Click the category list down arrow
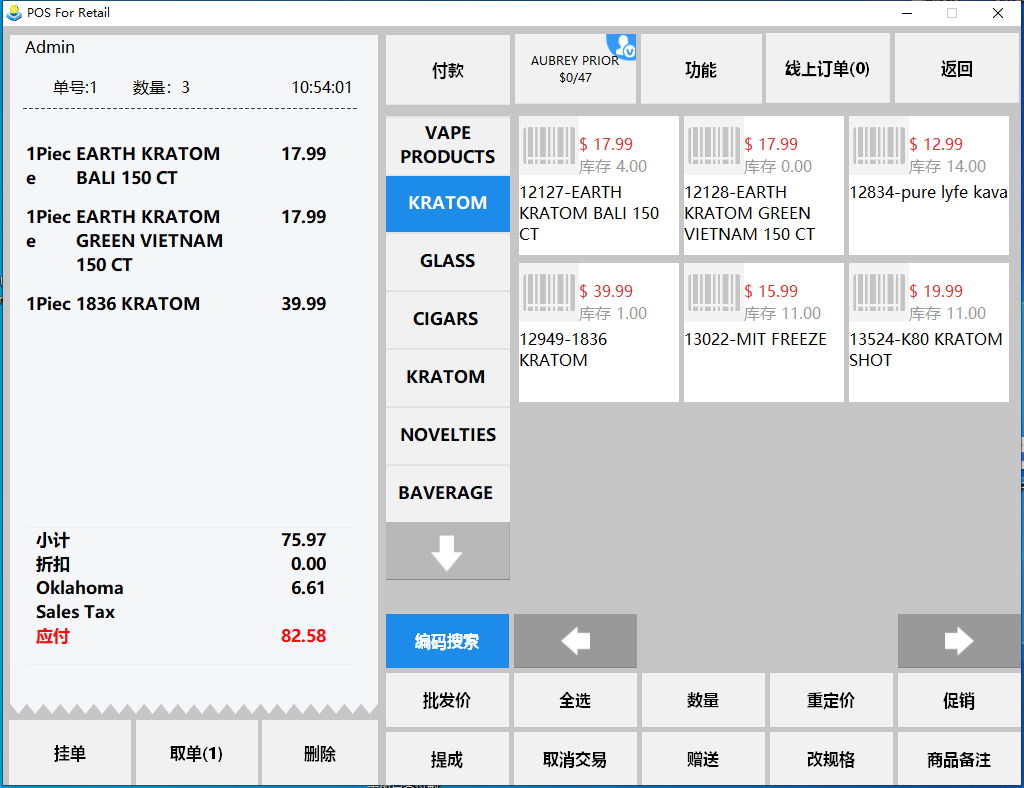 click(x=447, y=552)
